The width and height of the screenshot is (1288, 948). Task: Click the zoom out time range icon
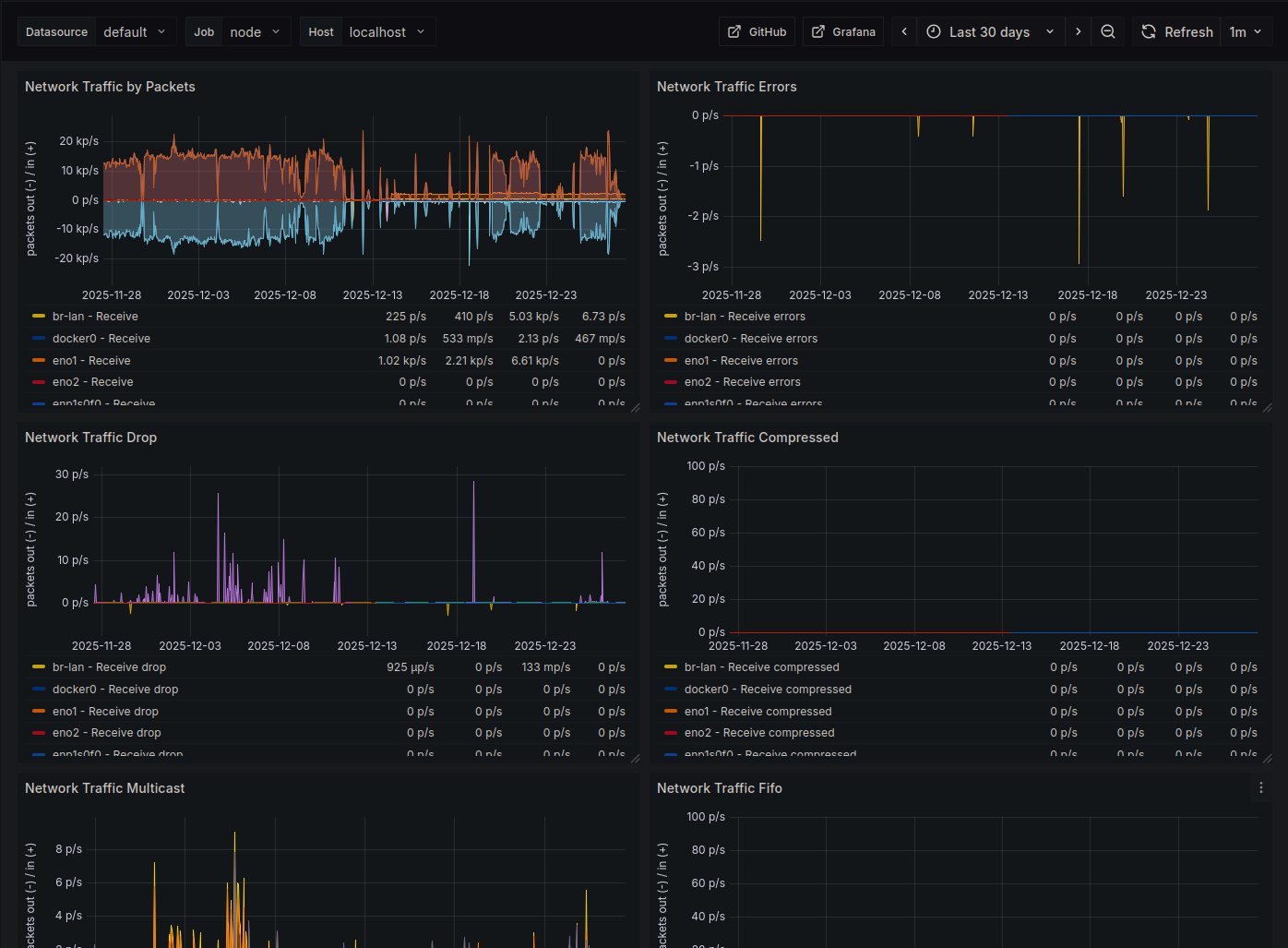pos(1108,31)
